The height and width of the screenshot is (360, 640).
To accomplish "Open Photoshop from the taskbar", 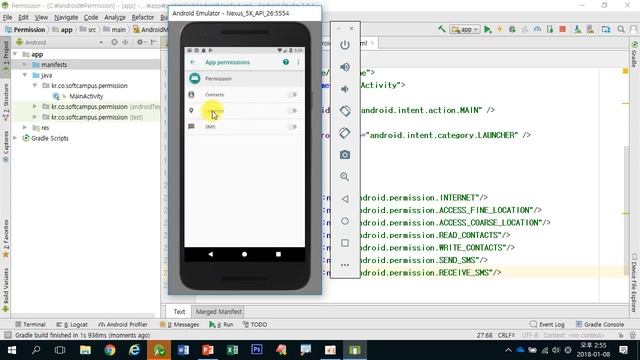I will click(x=257, y=350).
